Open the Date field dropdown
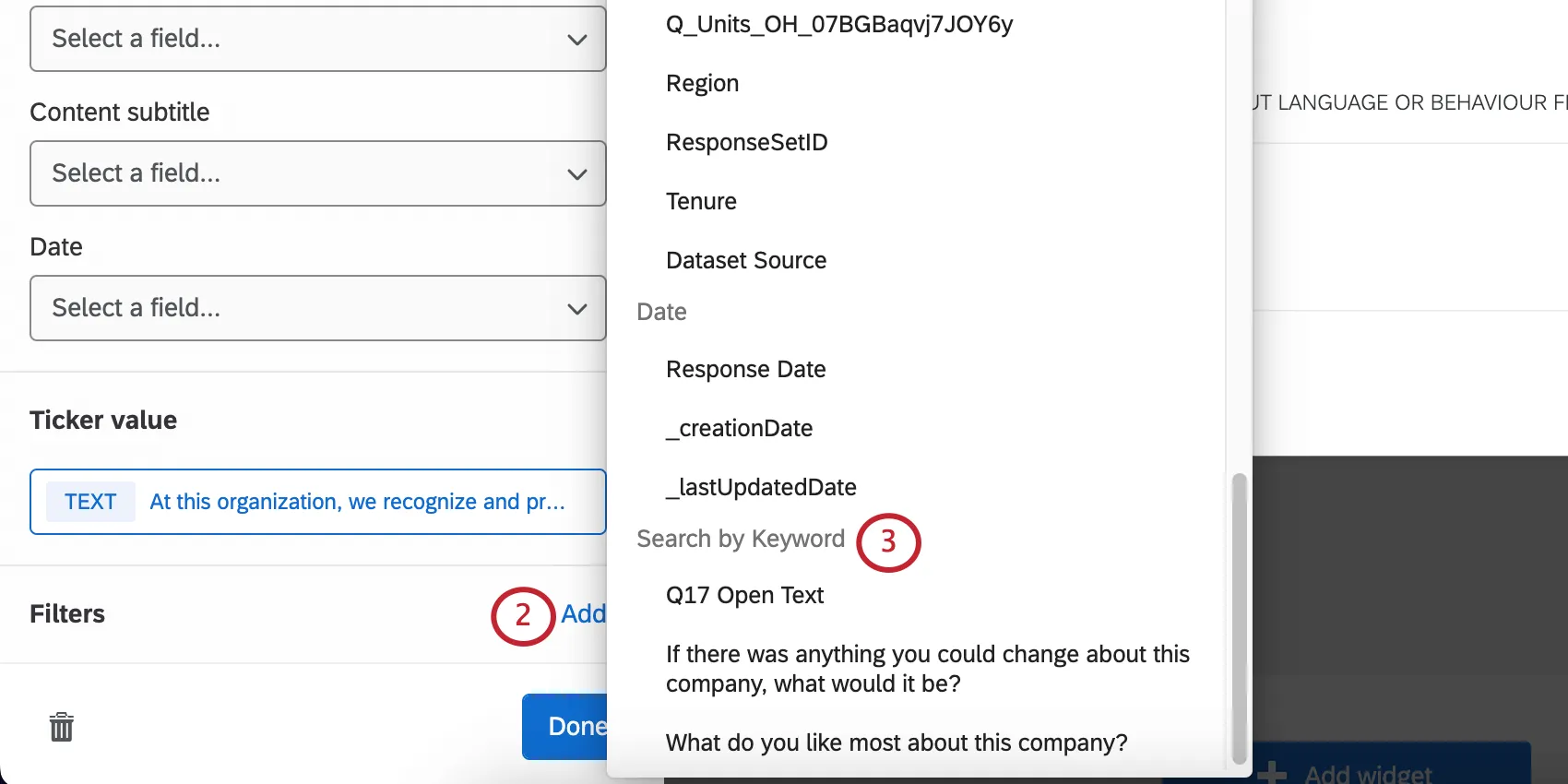The image size is (1568, 784). point(317,308)
